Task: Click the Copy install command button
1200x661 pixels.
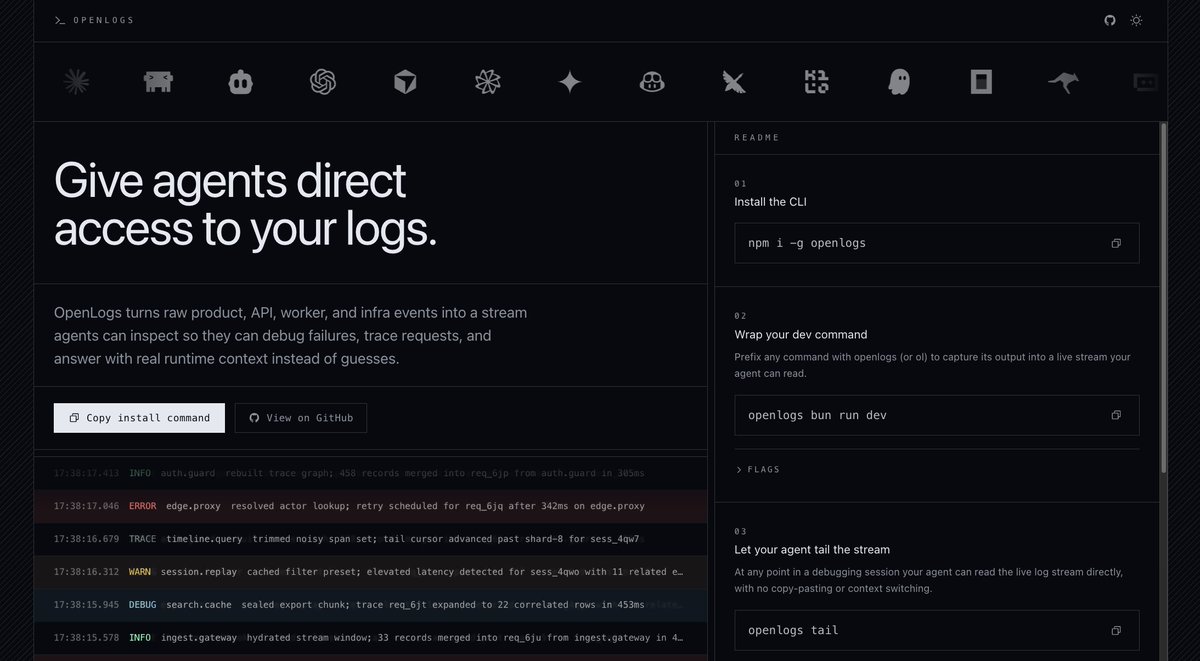Action: 139,418
